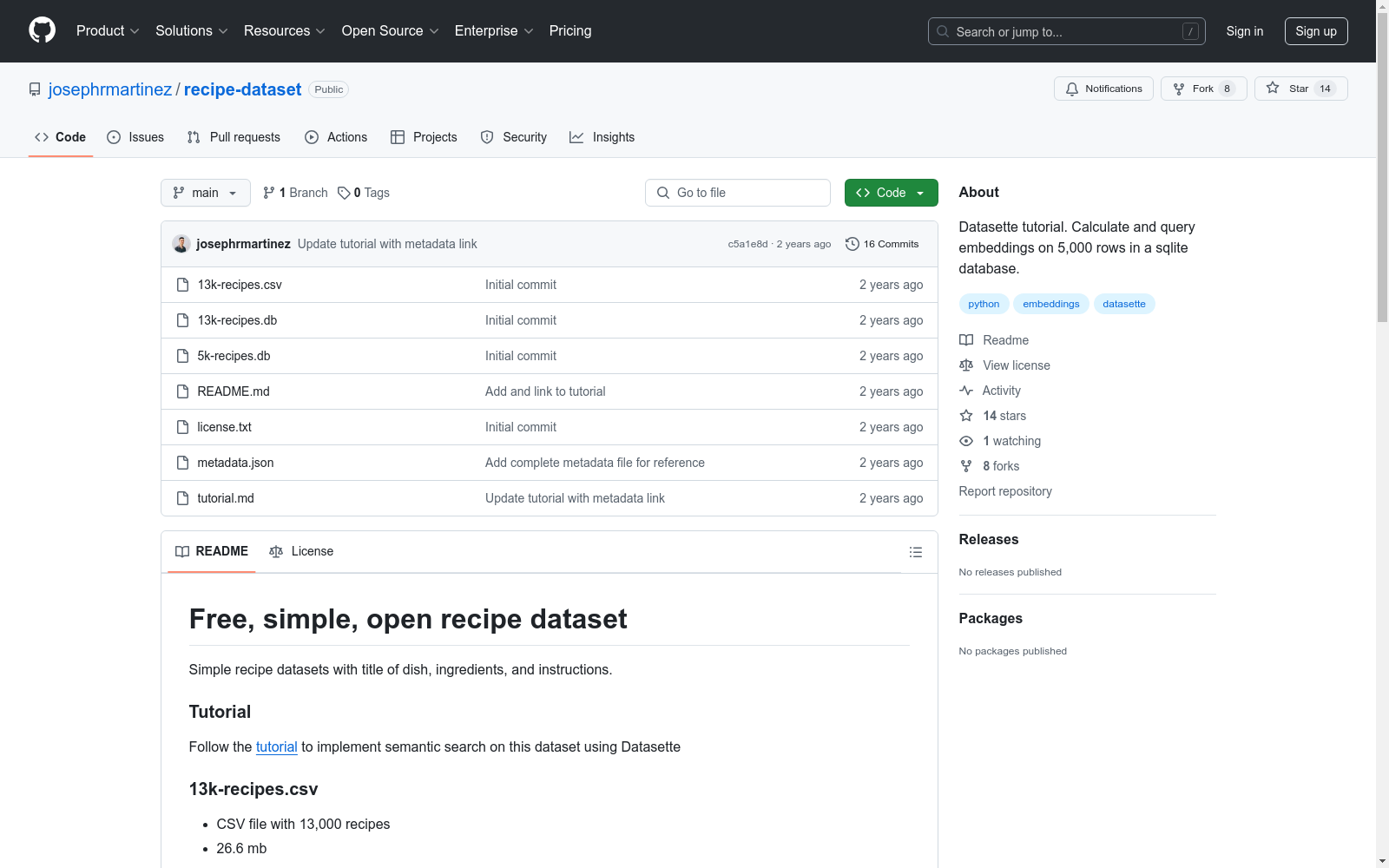This screenshot has width=1389, height=868.
Task: Open the 13k-recipes.db file
Action: pos(237,320)
